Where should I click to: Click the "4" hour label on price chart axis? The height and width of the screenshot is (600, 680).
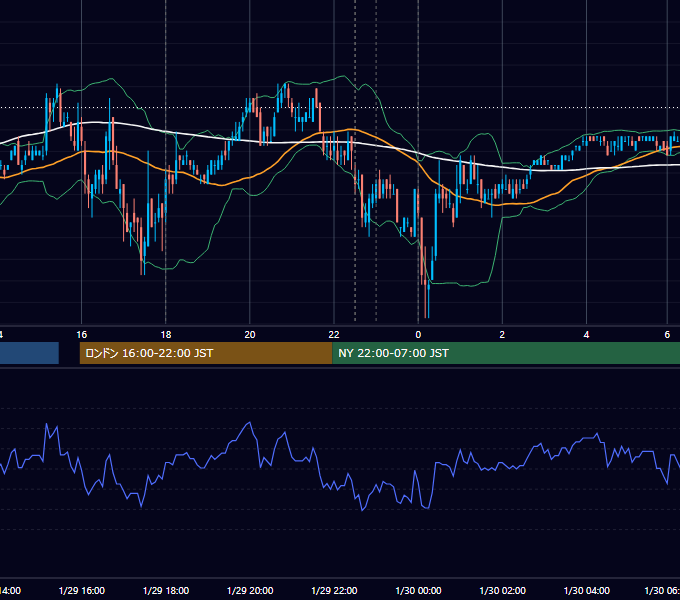pos(586,335)
